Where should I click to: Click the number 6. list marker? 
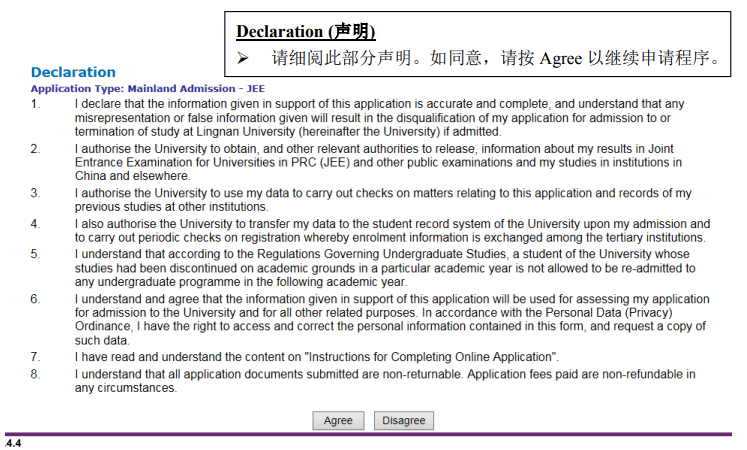click(x=35, y=299)
